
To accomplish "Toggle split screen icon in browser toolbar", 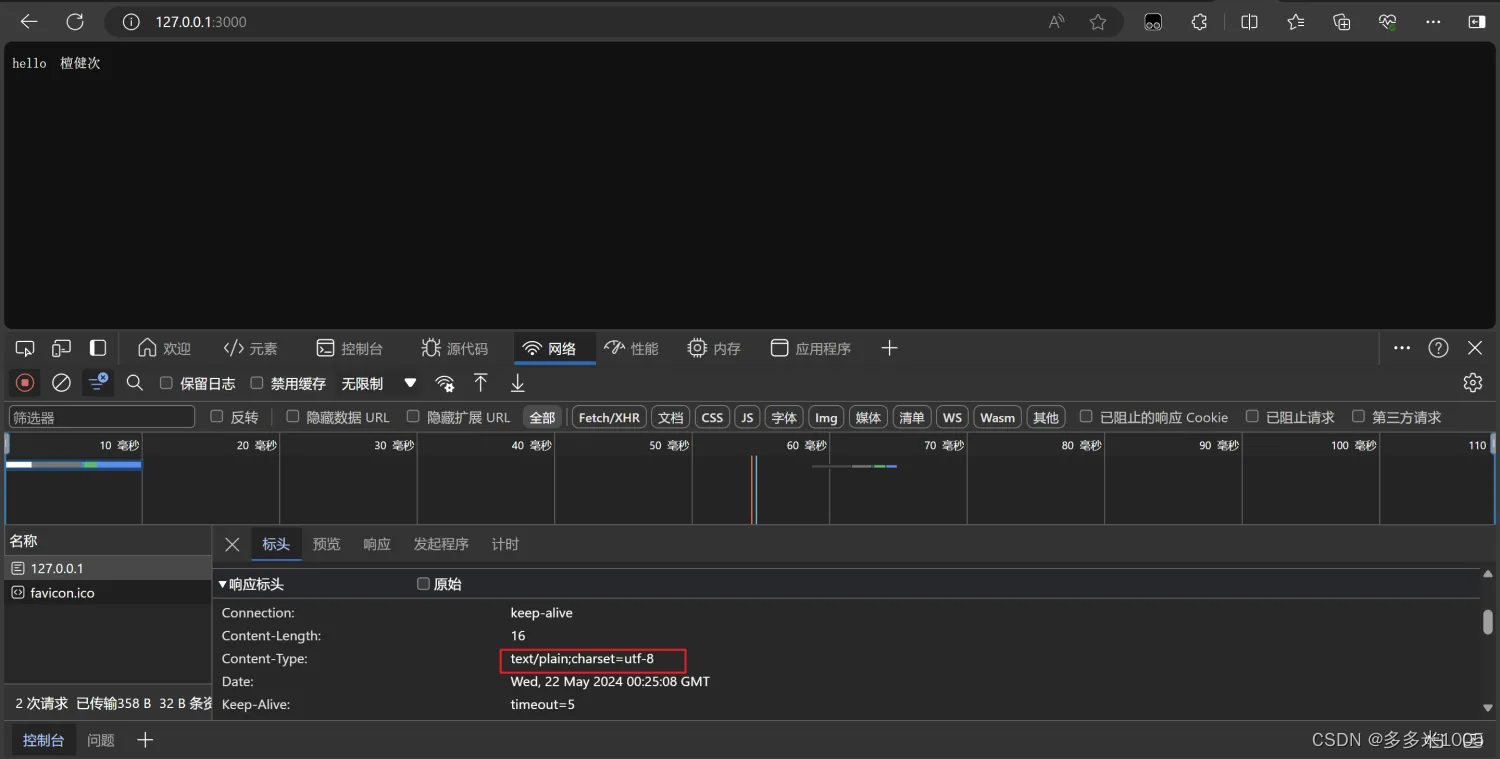I will [1249, 22].
